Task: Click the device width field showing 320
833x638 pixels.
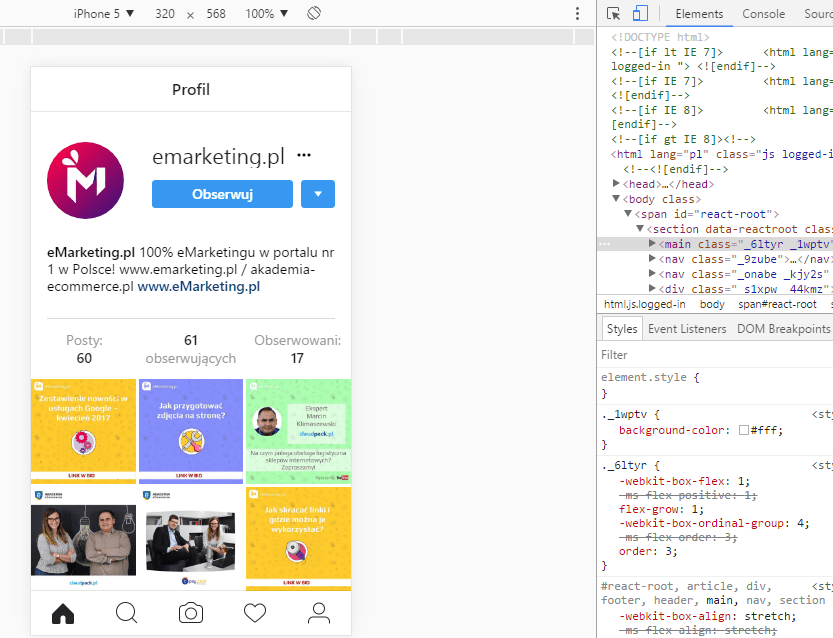Action: (x=165, y=14)
